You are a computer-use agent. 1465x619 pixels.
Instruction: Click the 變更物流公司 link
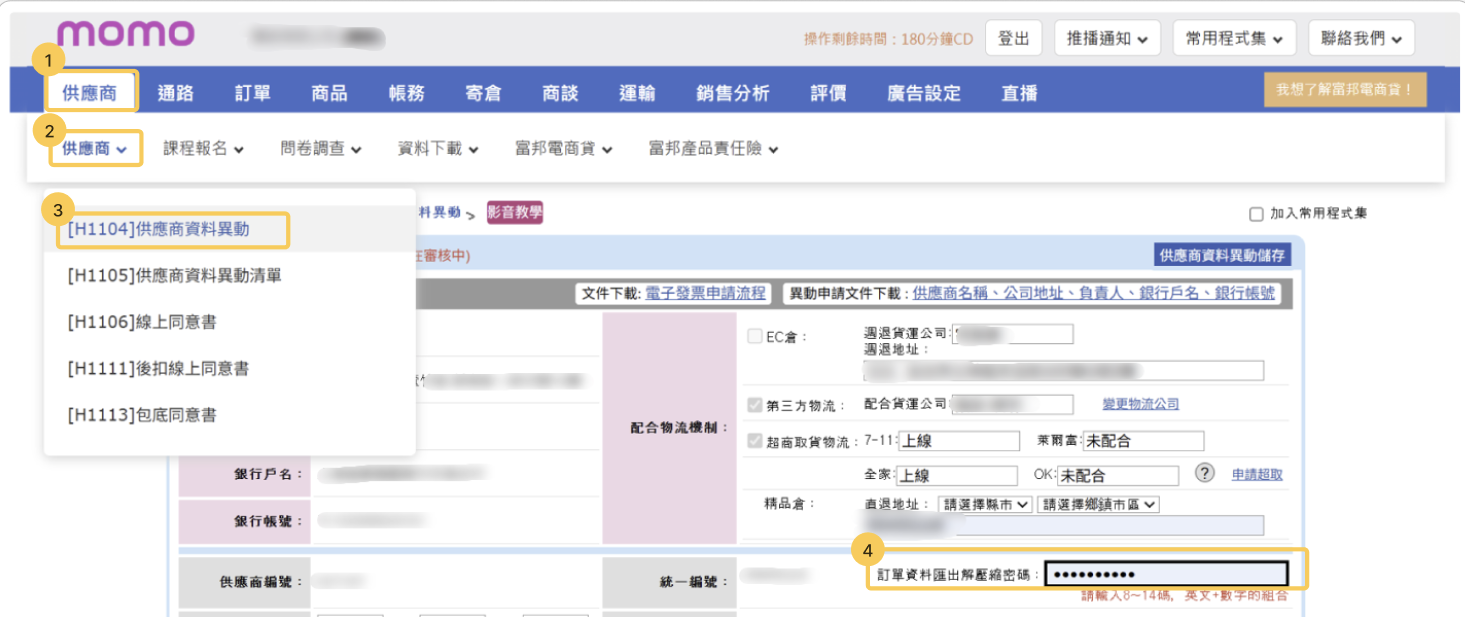[1140, 404]
